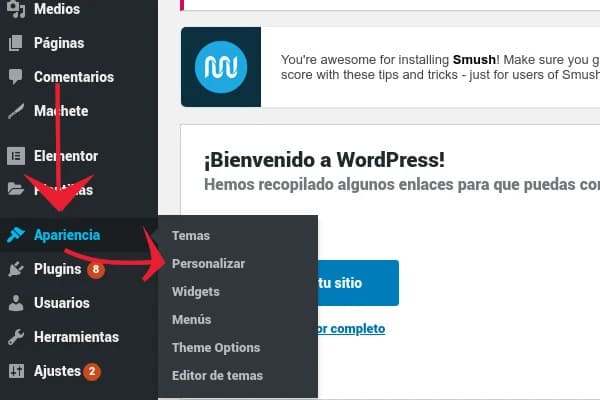The height and width of the screenshot is (400, 600).
Task: Open the Plugins menu item
Action: [57, 269]
